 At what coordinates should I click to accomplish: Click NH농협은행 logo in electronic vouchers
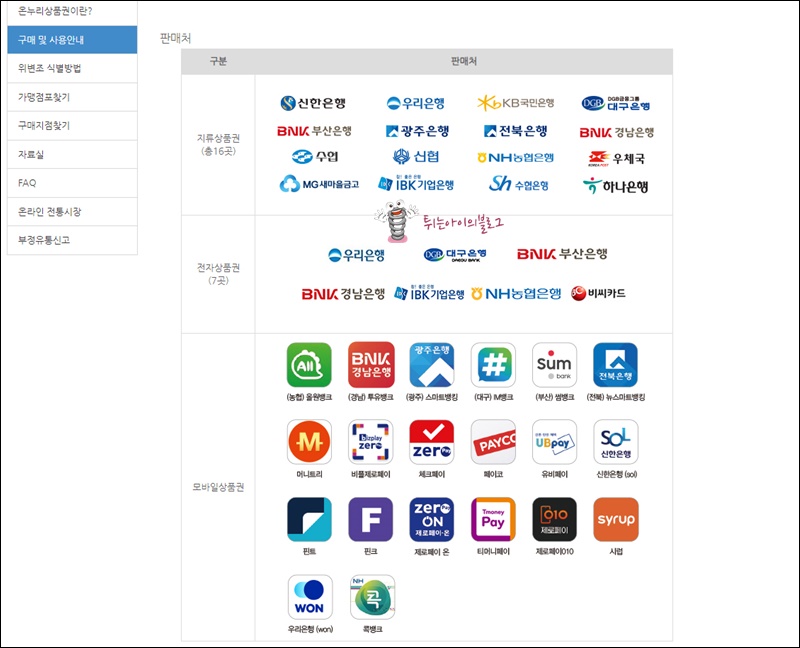click(516, 294)
